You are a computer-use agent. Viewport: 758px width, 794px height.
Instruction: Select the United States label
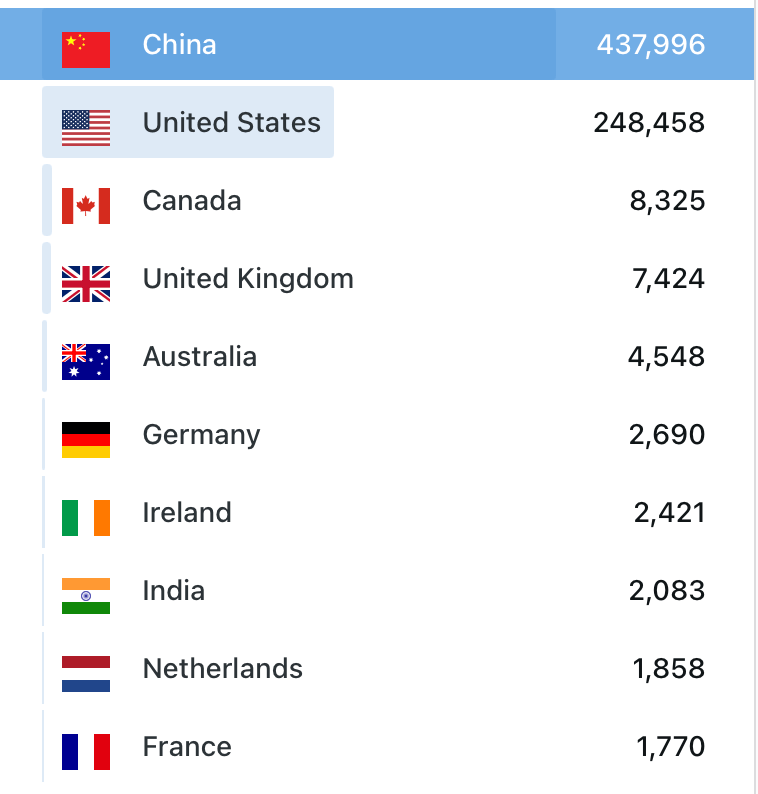[x=232, y=123]
